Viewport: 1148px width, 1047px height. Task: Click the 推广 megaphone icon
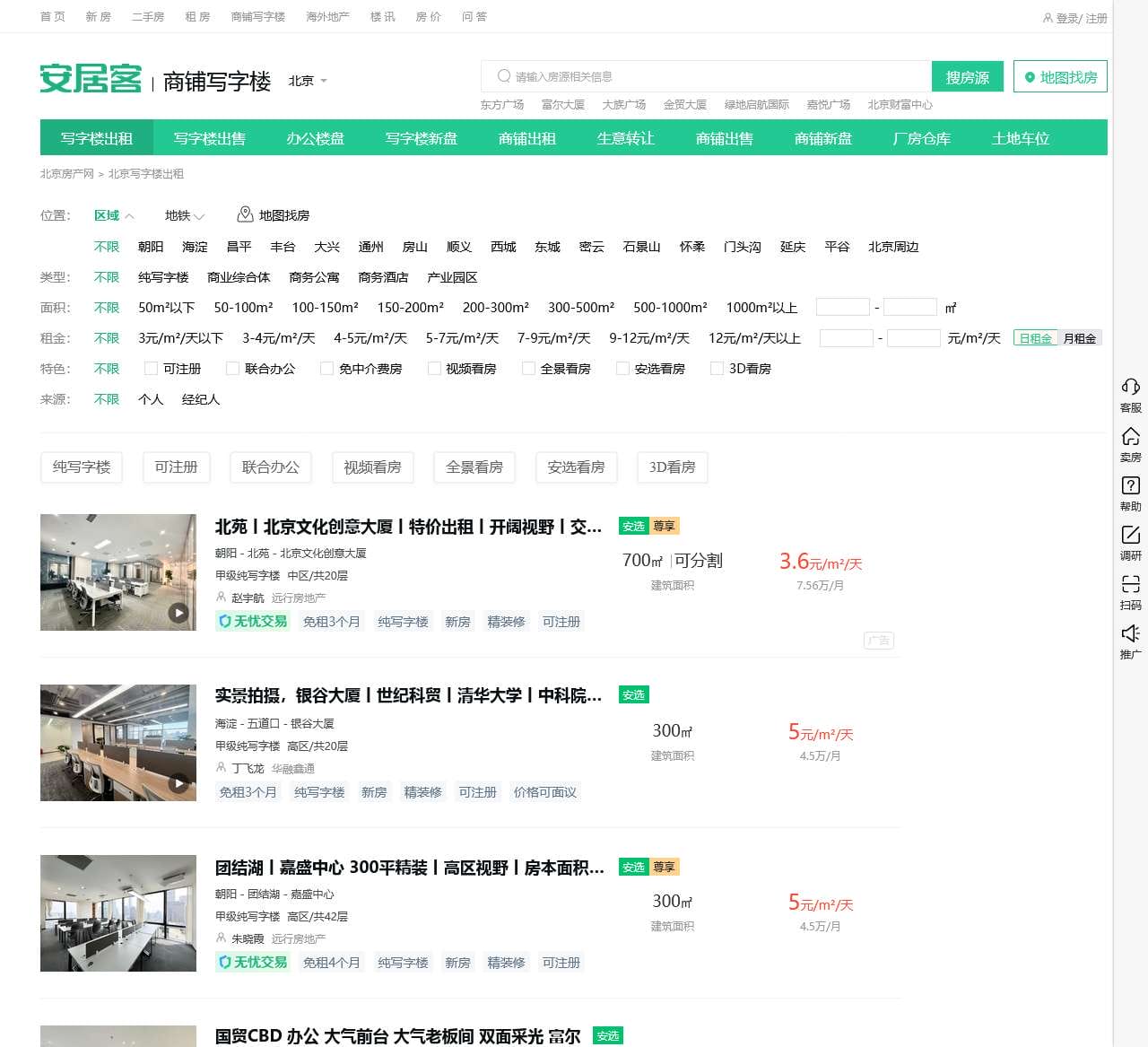tap(1130, 633)
